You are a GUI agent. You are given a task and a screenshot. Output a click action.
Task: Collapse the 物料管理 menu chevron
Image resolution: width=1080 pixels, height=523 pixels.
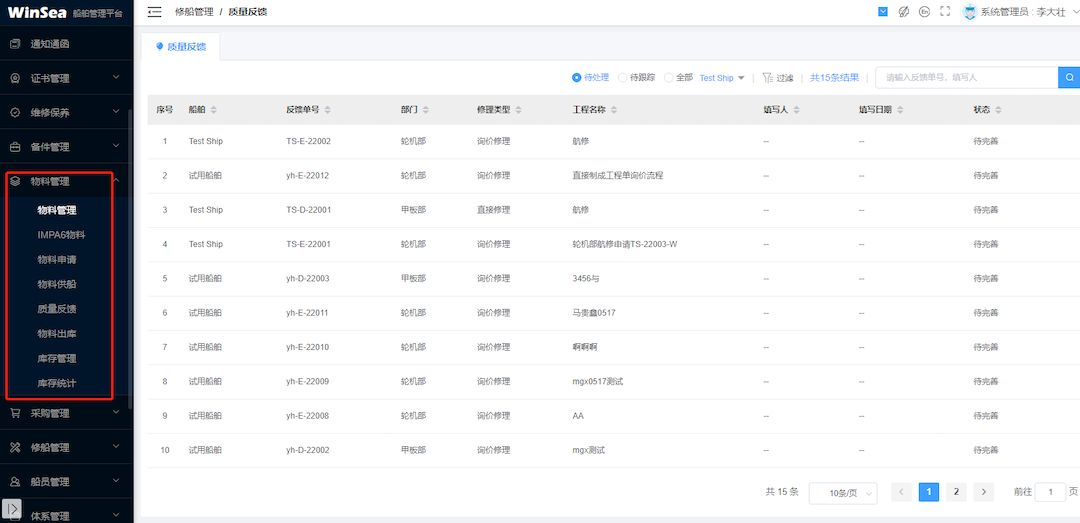click(x=116, y=181)
